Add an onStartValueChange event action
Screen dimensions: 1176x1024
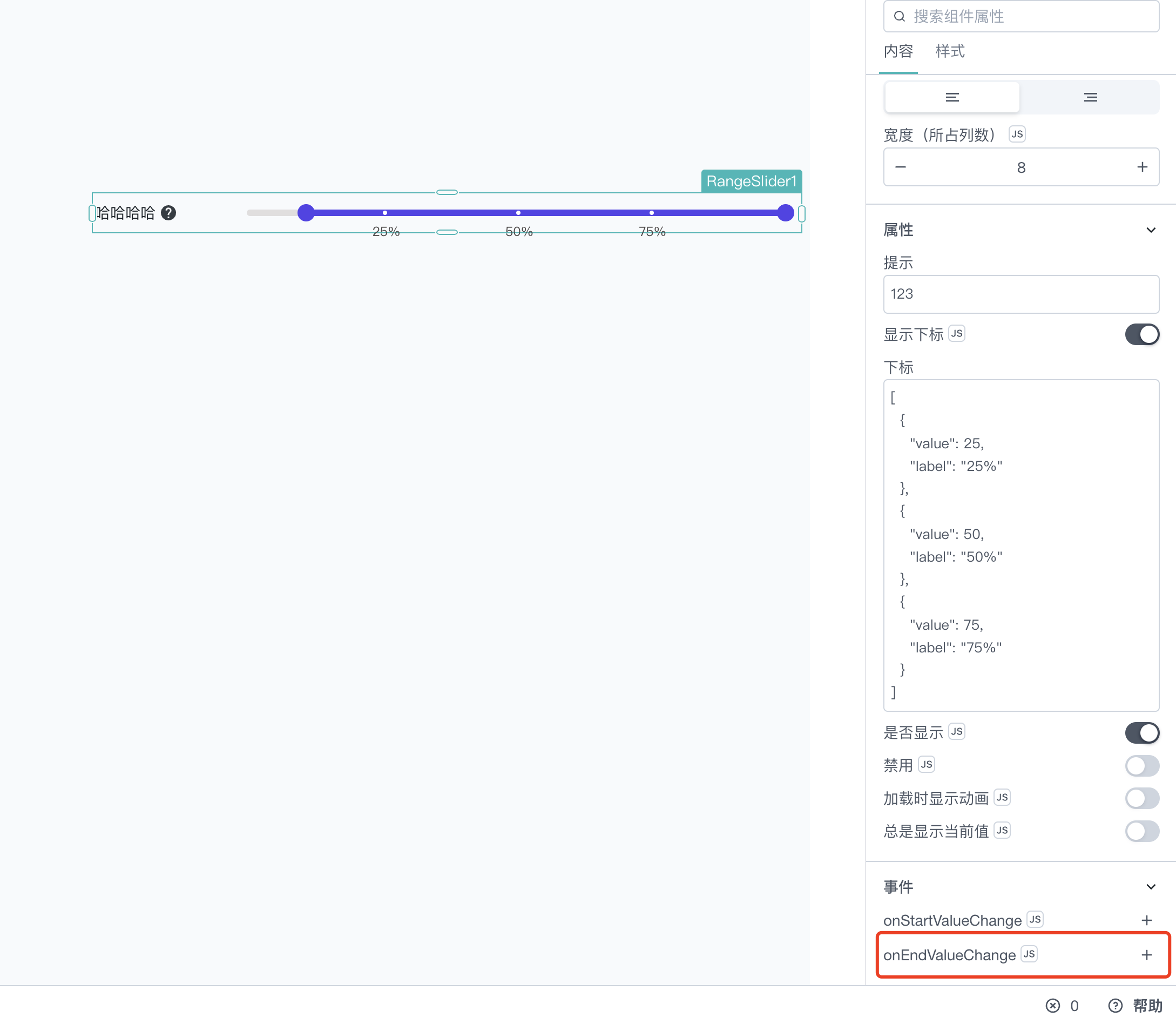tap(1146, 920)
